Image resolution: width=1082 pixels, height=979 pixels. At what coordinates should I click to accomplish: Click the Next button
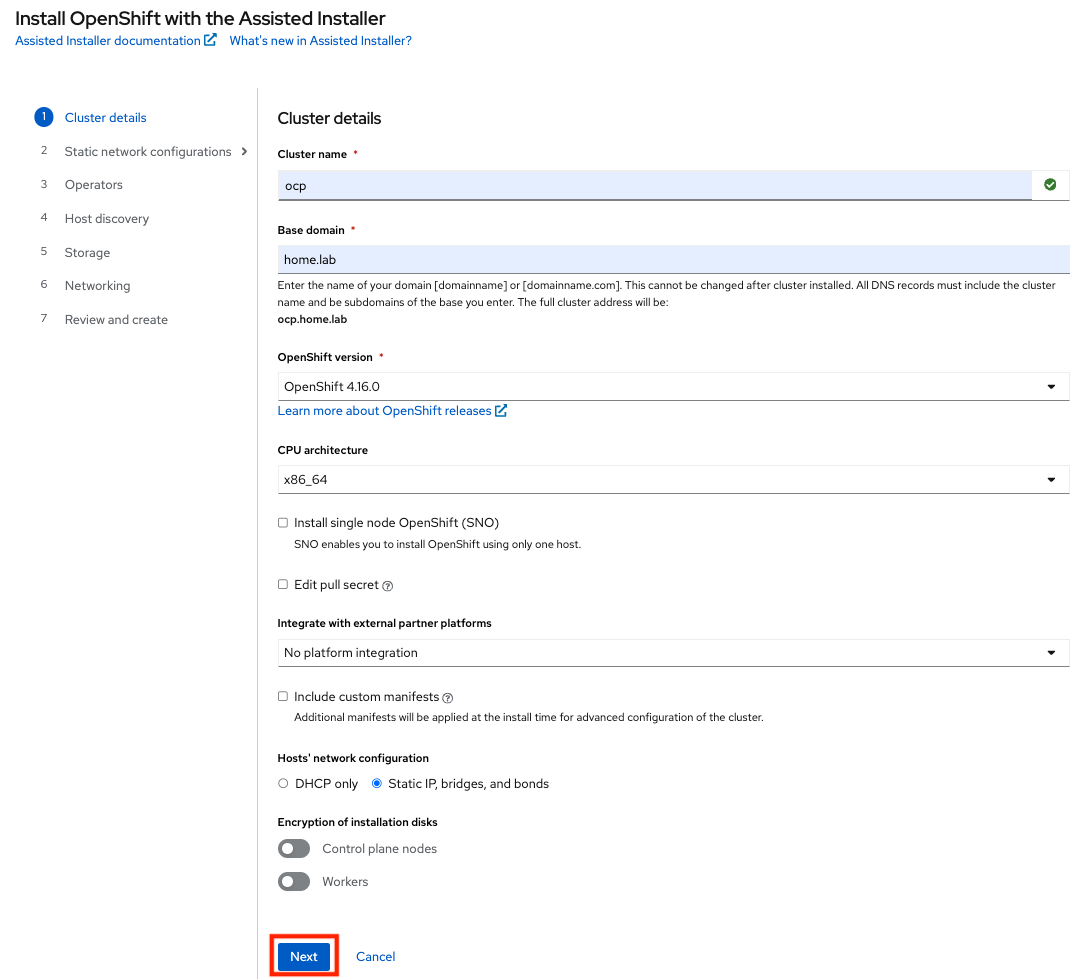tap(304, 956)
